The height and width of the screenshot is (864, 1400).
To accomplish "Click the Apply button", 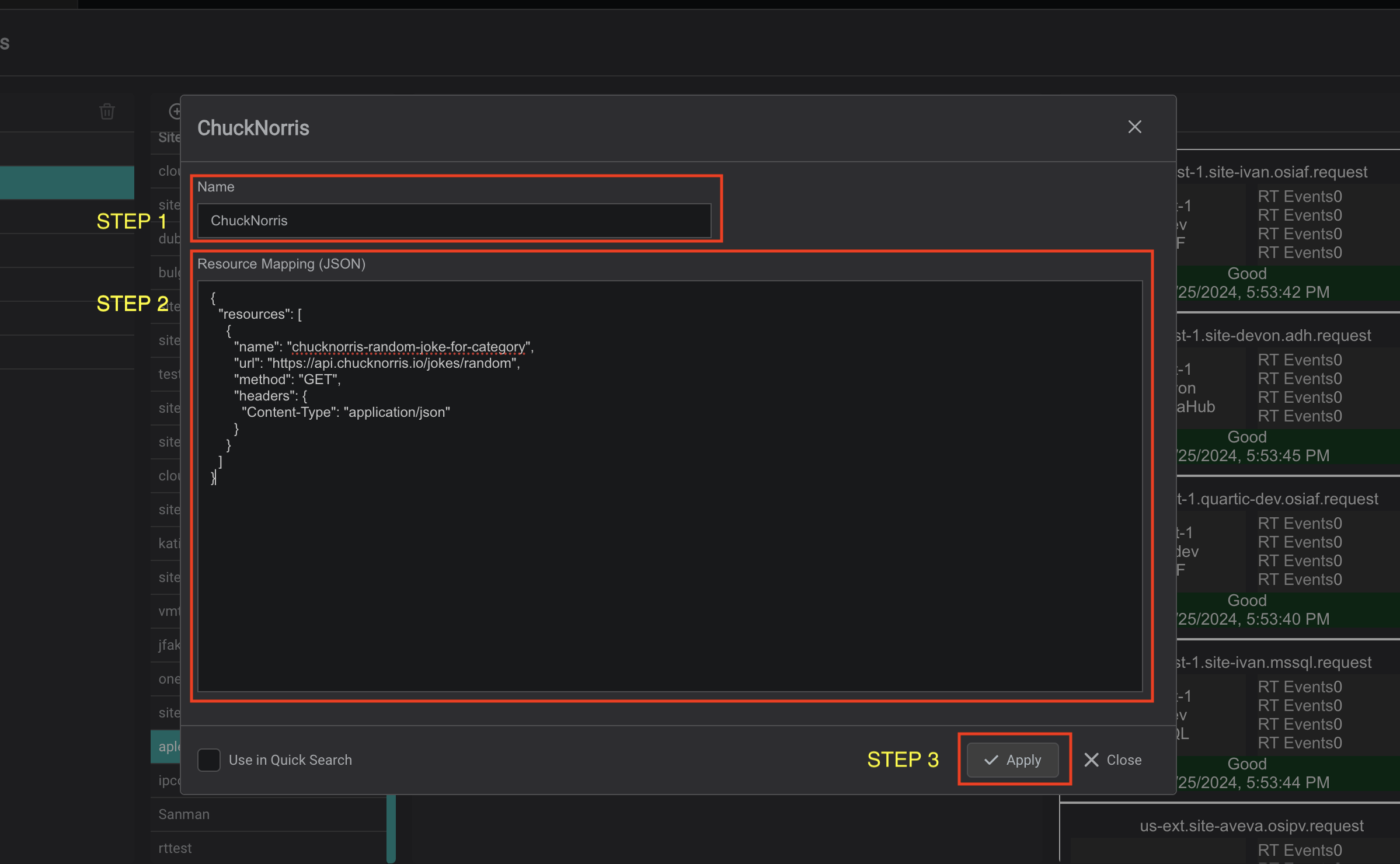I will tap(1013, 760).
